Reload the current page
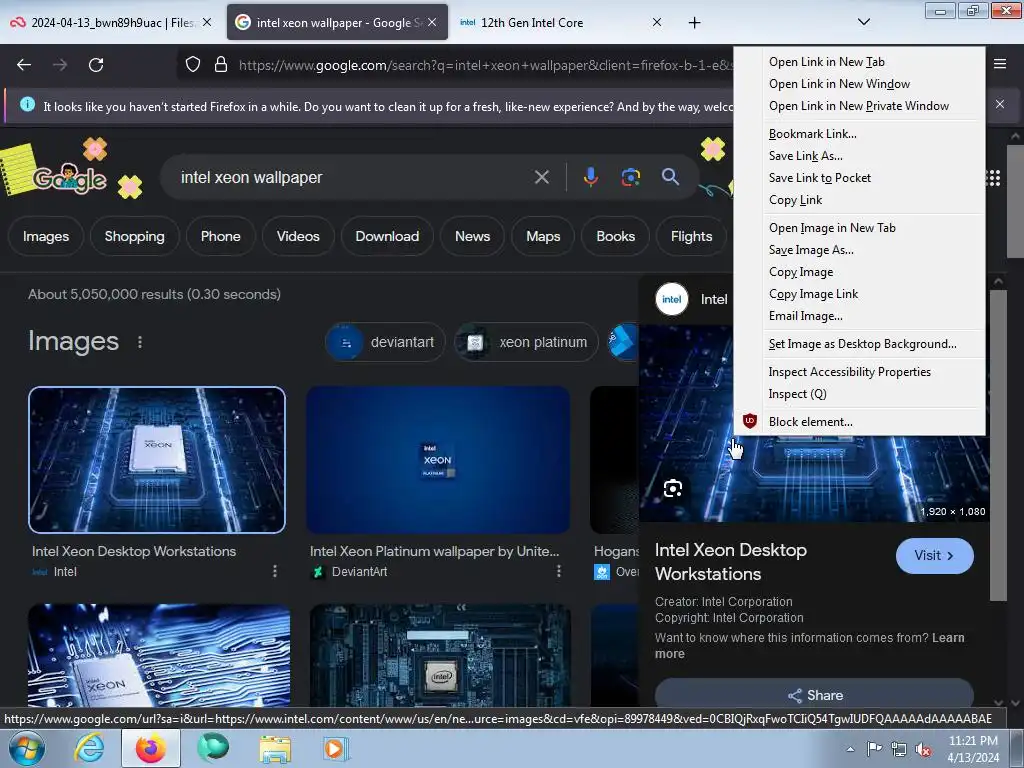Image resolution: width=1024 pixels, height=768 pixels. pyautogui.click(x=96, y=65)
